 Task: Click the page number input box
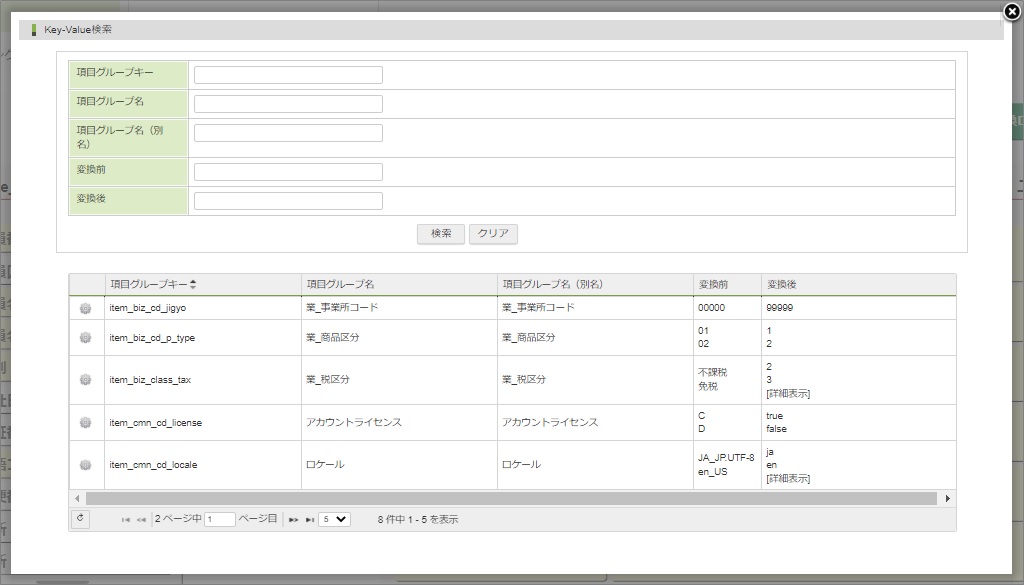[x=219, y=519]
